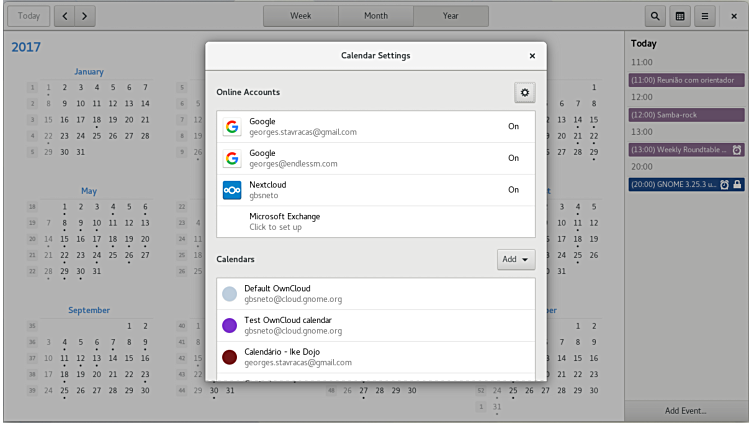Click the Nextcloud account icon
Viewport: 752px width, 423px height.
[x=232, y=190]
